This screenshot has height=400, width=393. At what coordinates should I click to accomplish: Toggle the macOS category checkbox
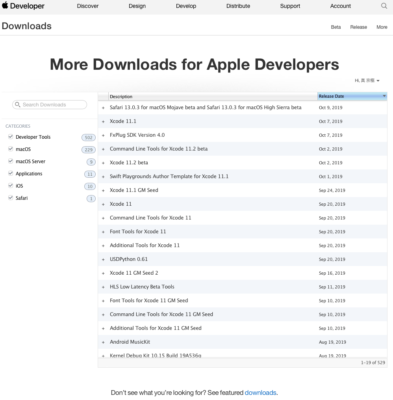click(x=10, y=149)
